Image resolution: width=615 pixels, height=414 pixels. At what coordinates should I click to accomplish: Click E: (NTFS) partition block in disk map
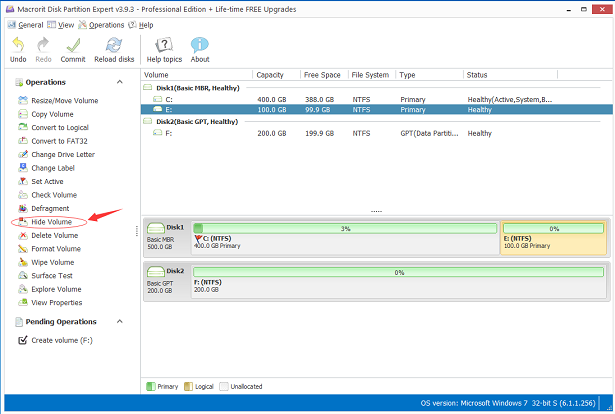(x=553, y=238)
